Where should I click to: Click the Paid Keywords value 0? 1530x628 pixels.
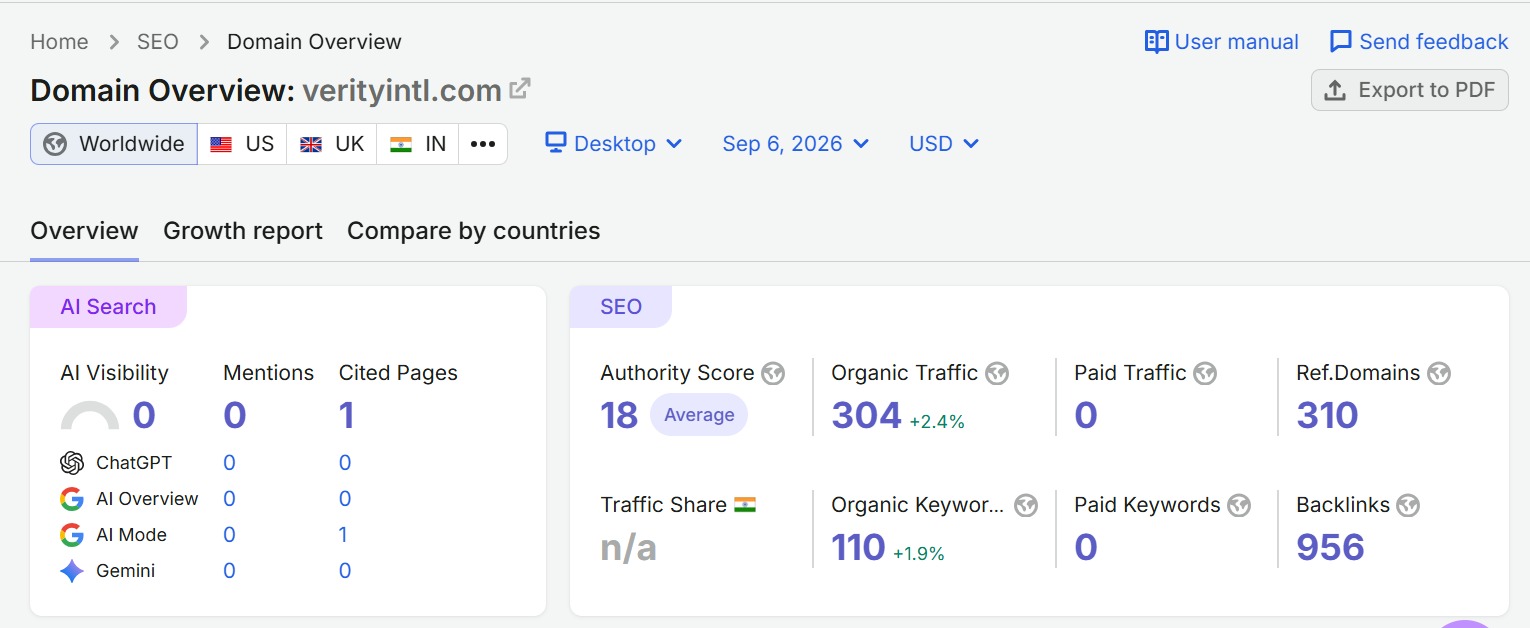pos(1086,547)
